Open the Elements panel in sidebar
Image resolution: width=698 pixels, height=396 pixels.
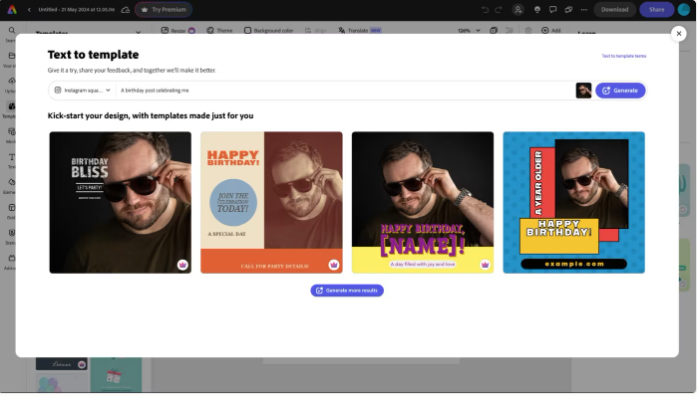[11, 186]
